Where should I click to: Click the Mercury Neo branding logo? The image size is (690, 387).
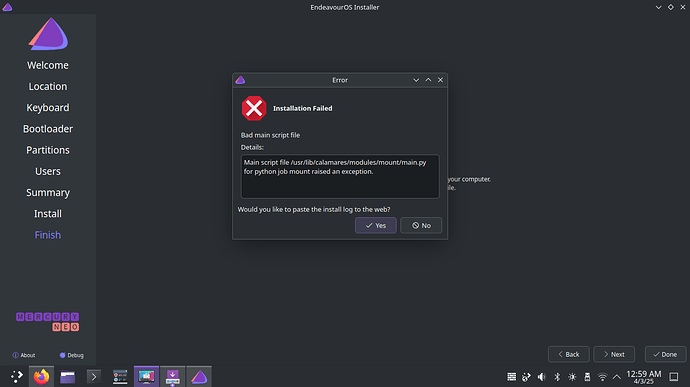pos(48,322)
